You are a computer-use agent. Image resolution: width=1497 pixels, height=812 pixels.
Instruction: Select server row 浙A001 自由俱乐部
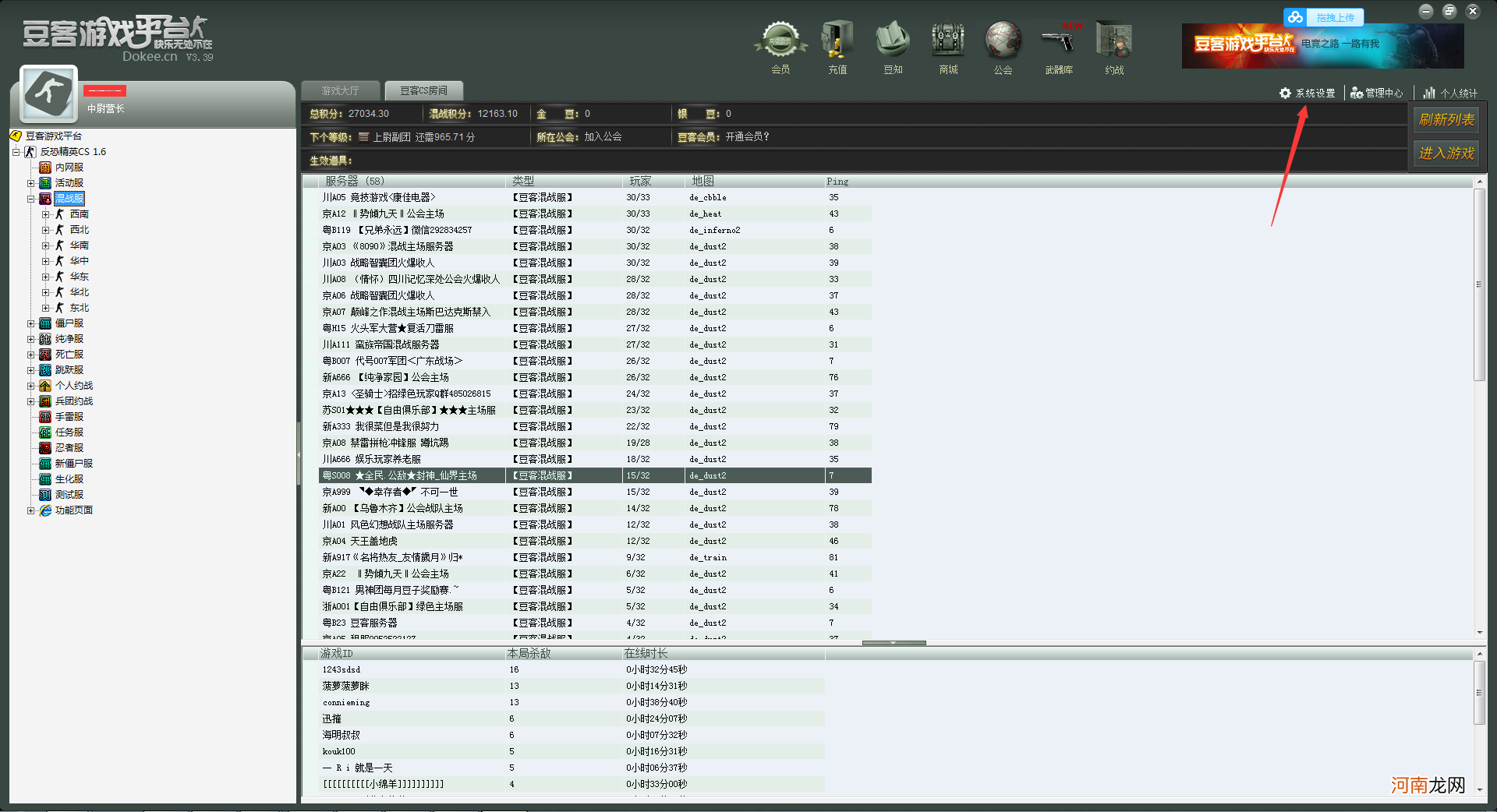tap(596, 606)
